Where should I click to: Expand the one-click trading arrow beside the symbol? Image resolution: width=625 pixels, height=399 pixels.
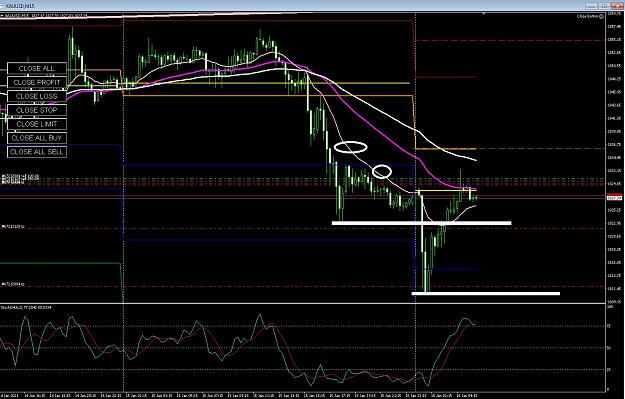click(x=1, y=16)
